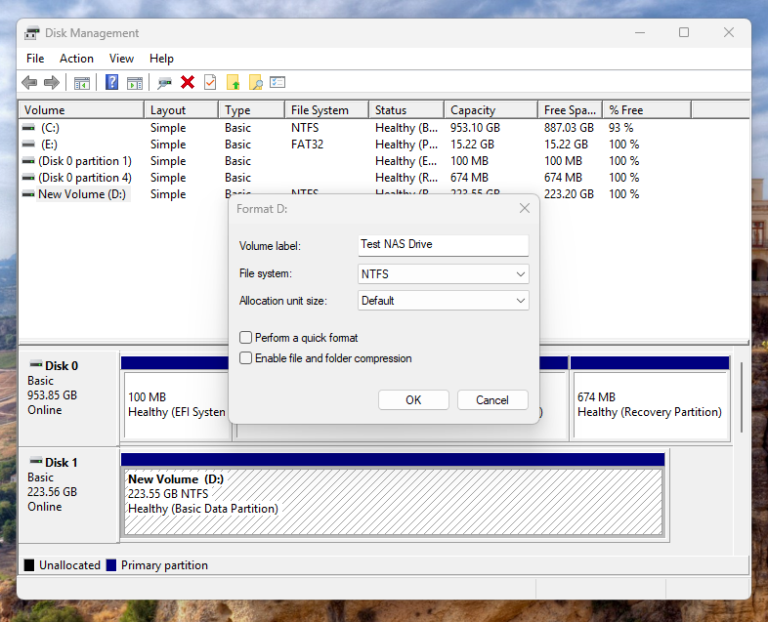Enable Perform a quick format checkbox
The width and height of the screenshot is (768, 622).
(x=246, y=338)
